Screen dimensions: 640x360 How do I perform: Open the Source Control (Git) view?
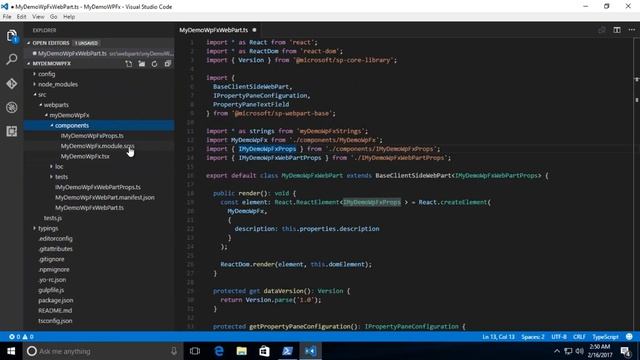(12, 83)
